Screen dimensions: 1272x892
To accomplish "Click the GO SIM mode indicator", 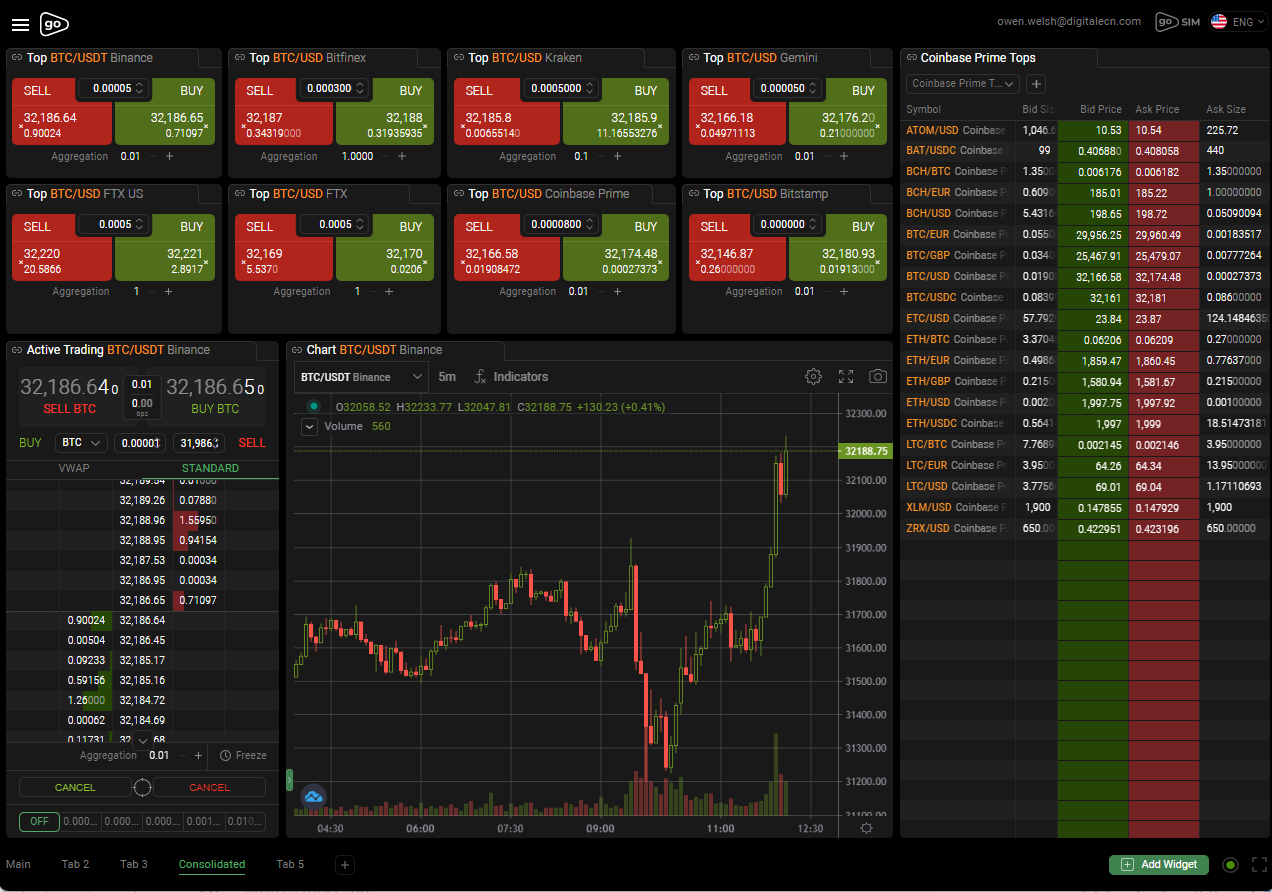I will click(1177, 22).
